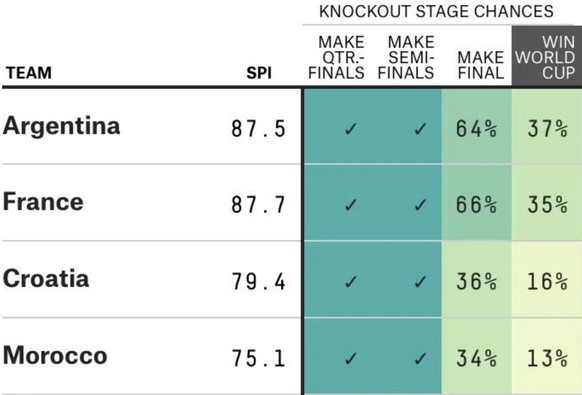Viewport: 582px width, 395px height.
Task: Select the Make Qtr.-Finals column header
Action: (x=336, y=57)
